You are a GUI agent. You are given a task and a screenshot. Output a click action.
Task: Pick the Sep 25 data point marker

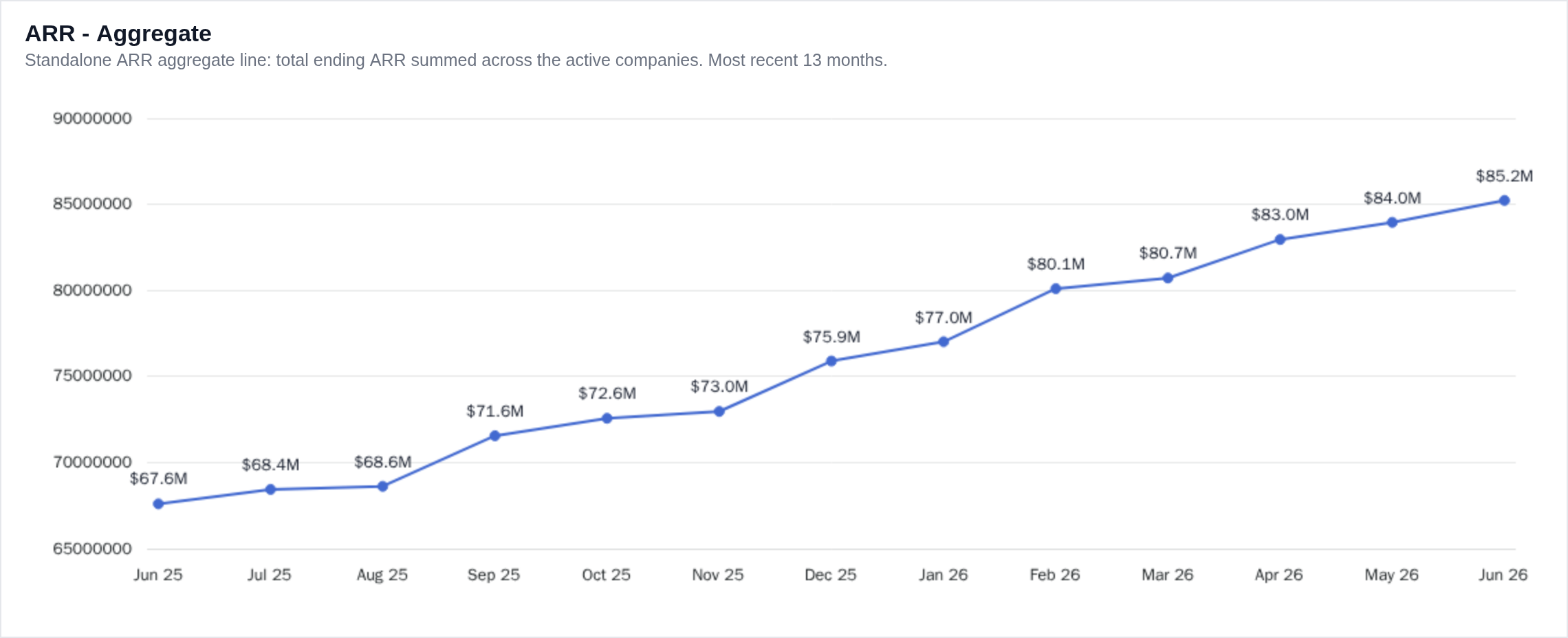pos(494,436)
